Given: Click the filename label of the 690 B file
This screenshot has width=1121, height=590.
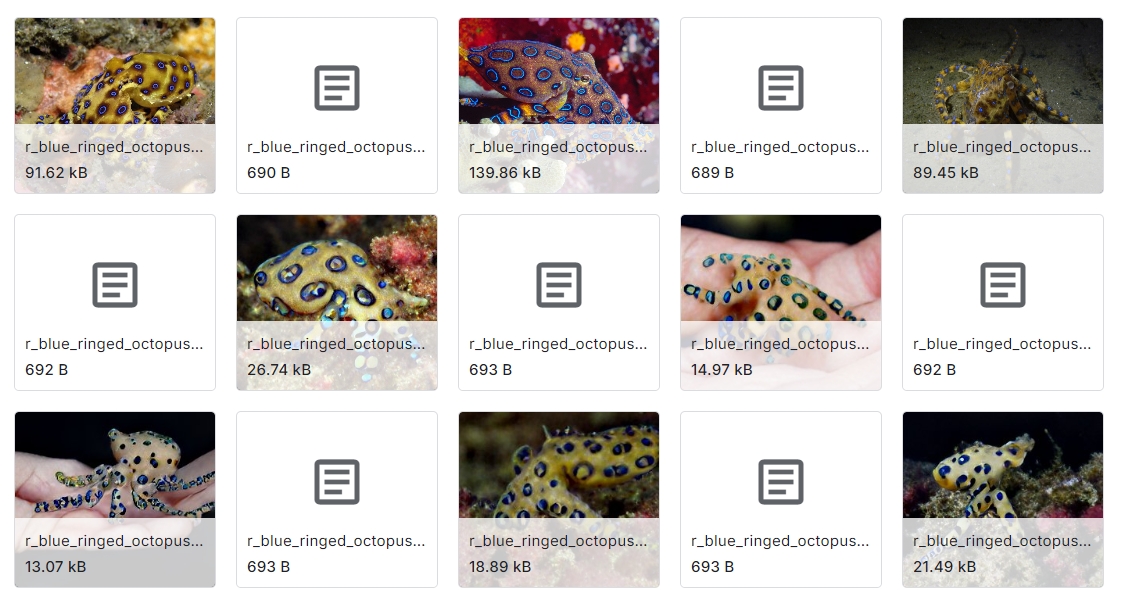Looking at the screenshot, I should 336,147.
